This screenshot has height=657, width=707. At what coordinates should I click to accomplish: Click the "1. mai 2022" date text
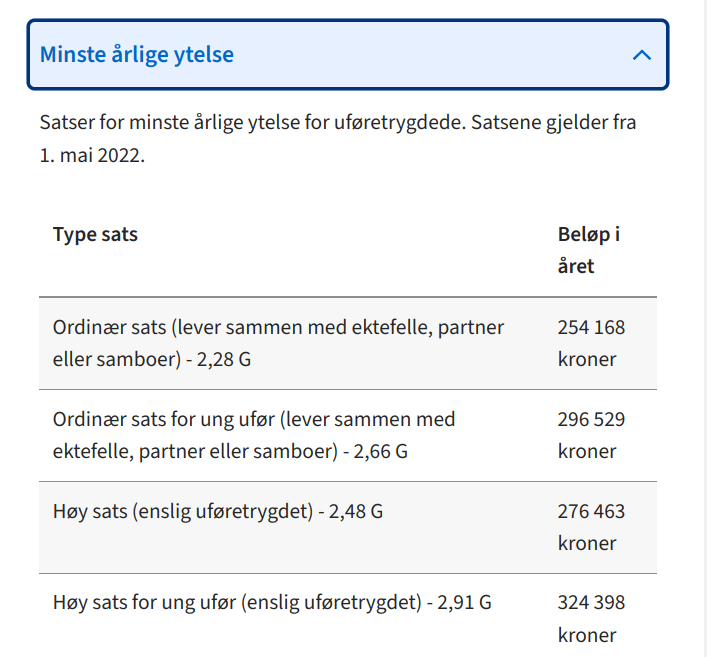93,157
